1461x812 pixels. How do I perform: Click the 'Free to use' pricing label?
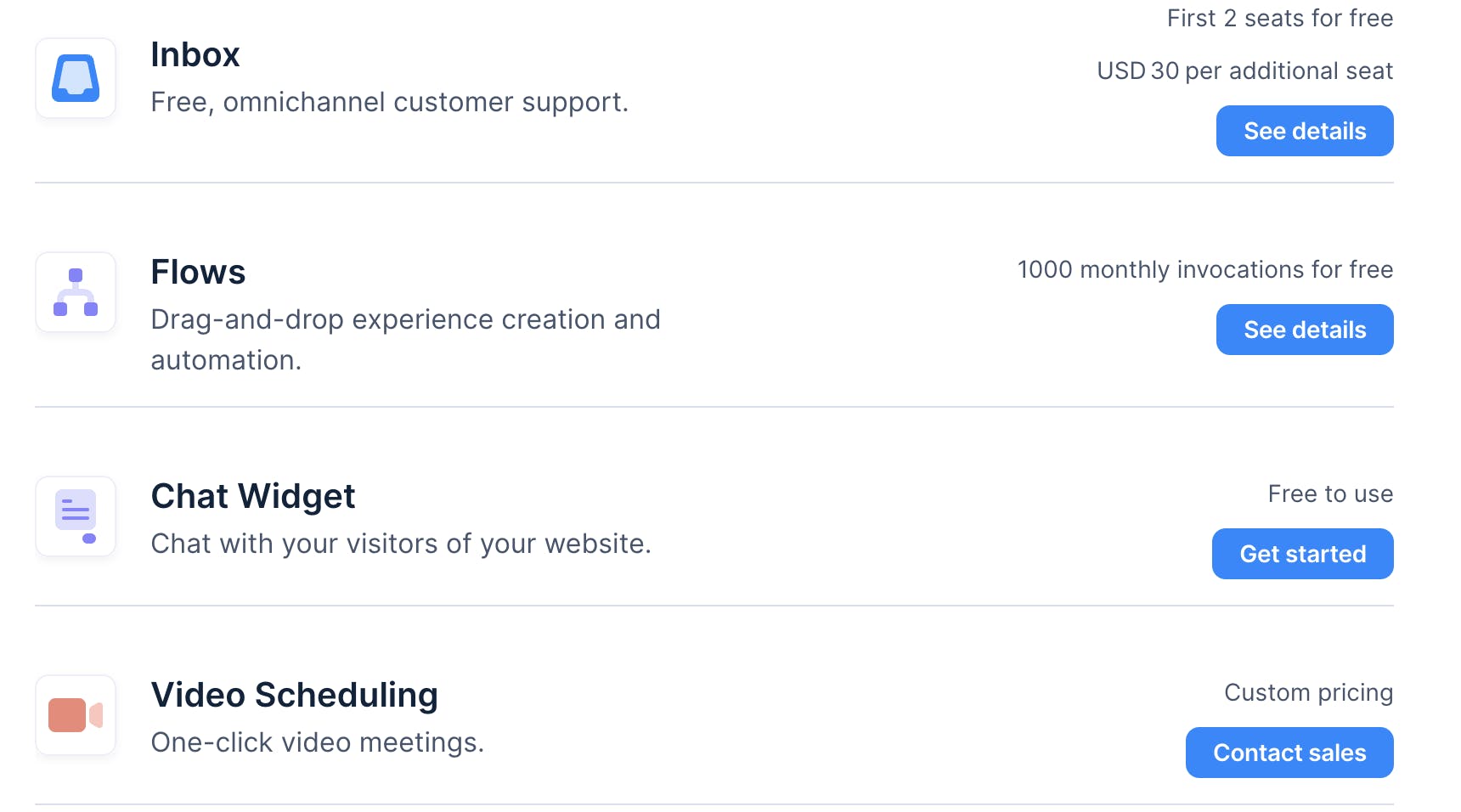pyautogui.click(x=1329, y=493)
